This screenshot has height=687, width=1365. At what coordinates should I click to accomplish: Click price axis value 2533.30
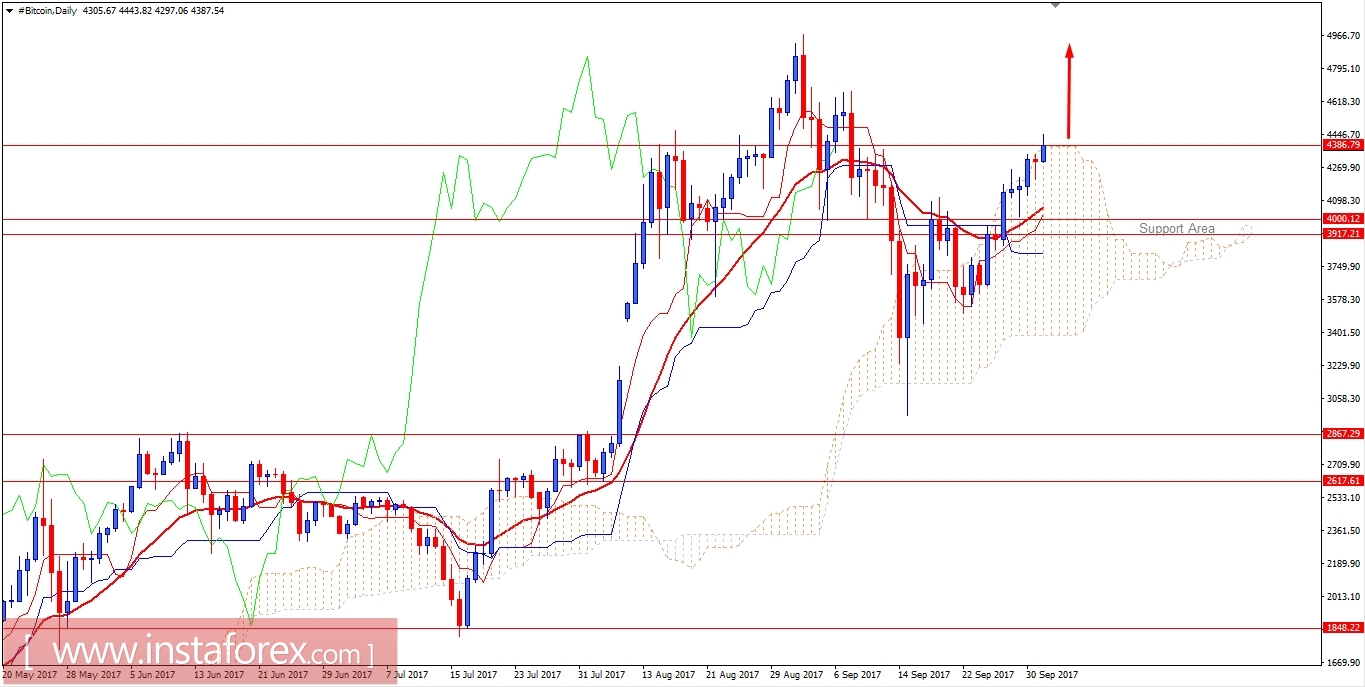1343,498
